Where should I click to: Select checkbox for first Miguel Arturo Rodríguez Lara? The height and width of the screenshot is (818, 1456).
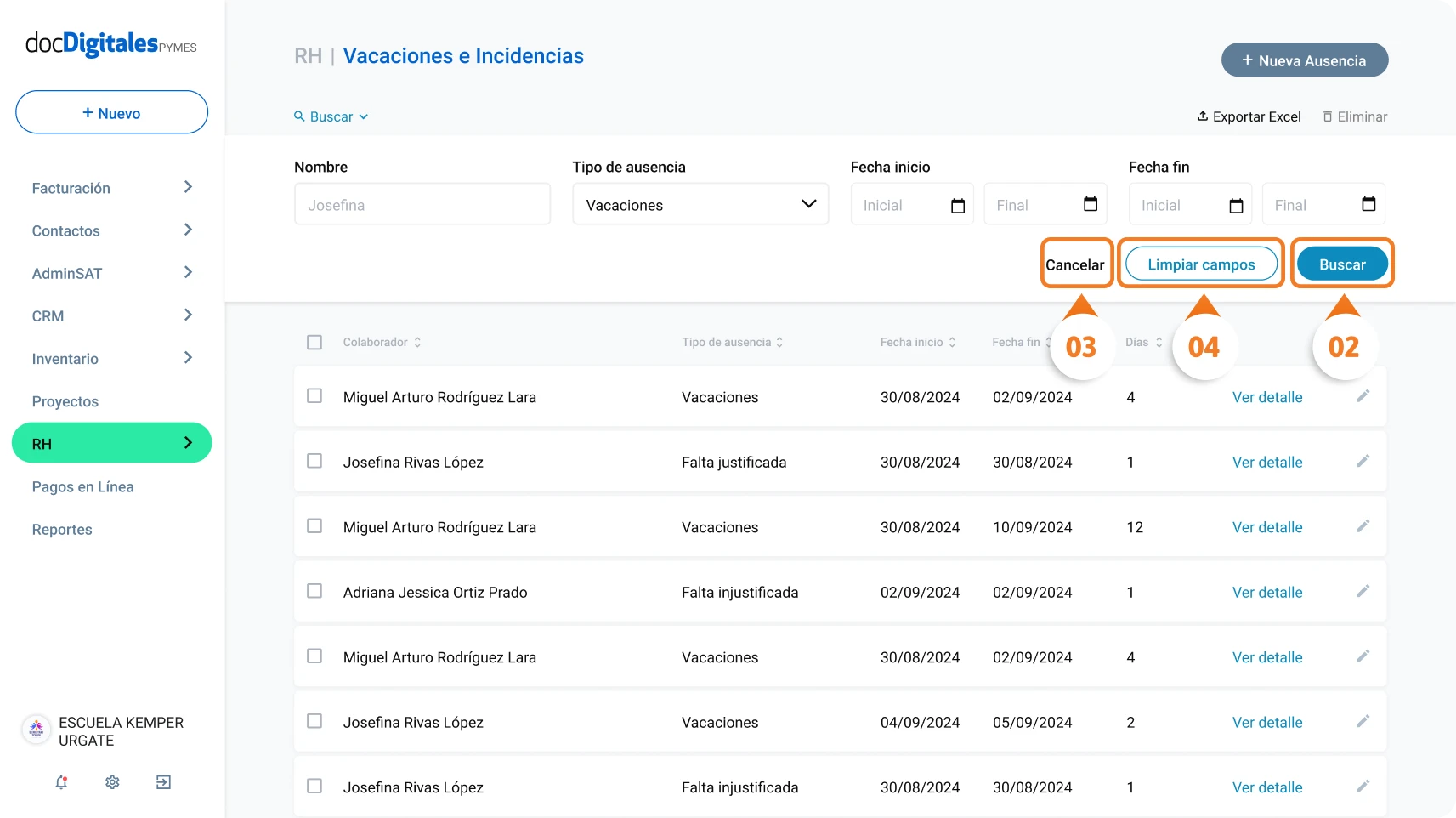314,396
